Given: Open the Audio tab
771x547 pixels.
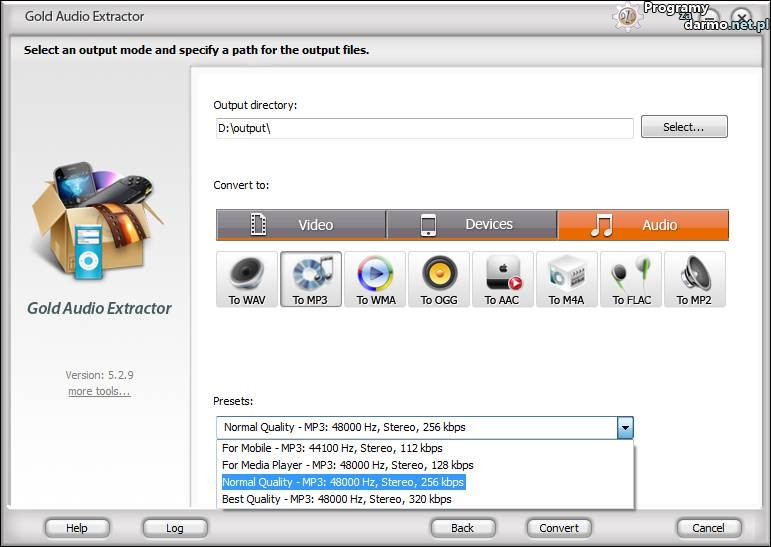Looking at the screenshot, I should tap(643, 225).
